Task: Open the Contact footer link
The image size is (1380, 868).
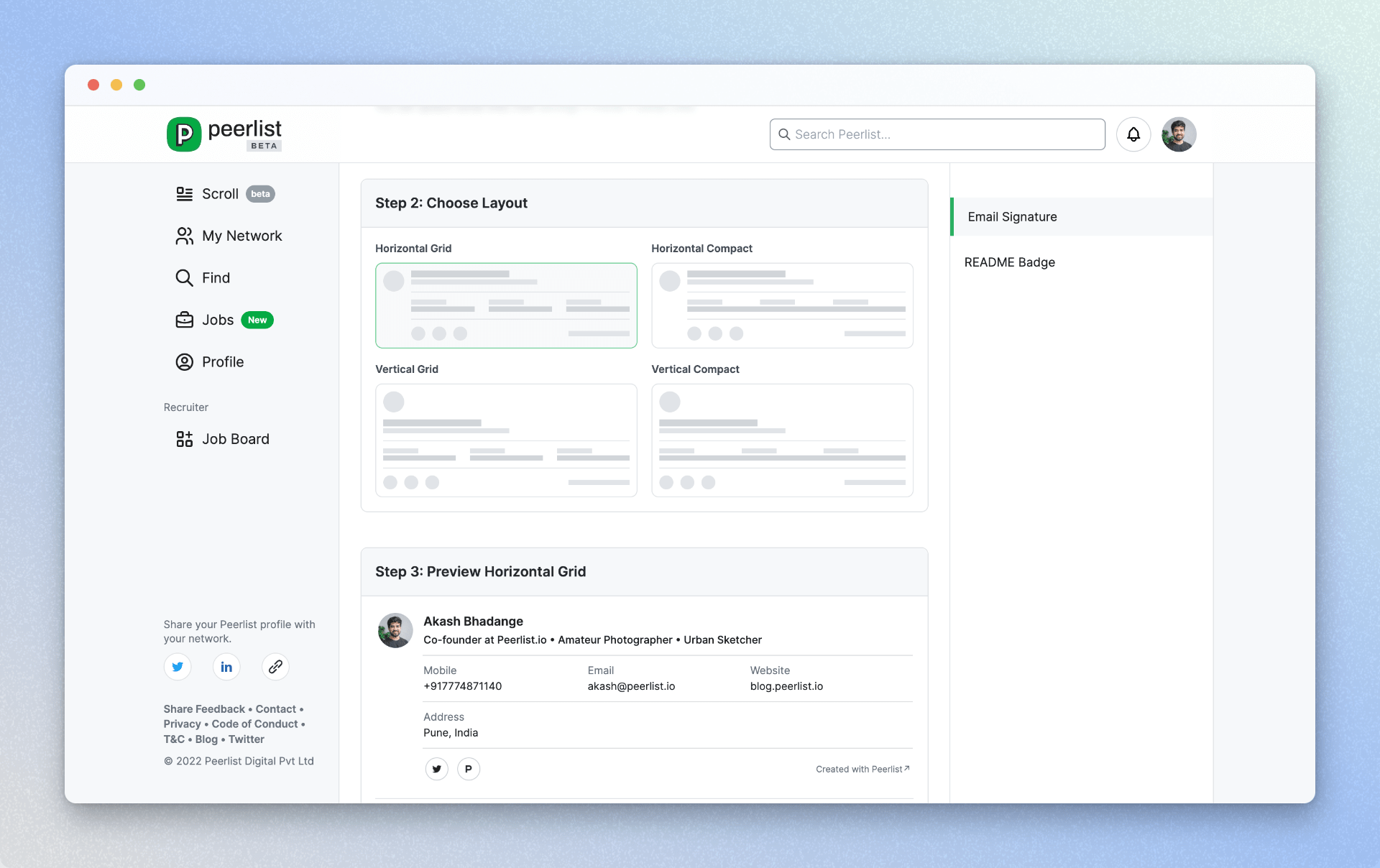Action: [276, 709]
